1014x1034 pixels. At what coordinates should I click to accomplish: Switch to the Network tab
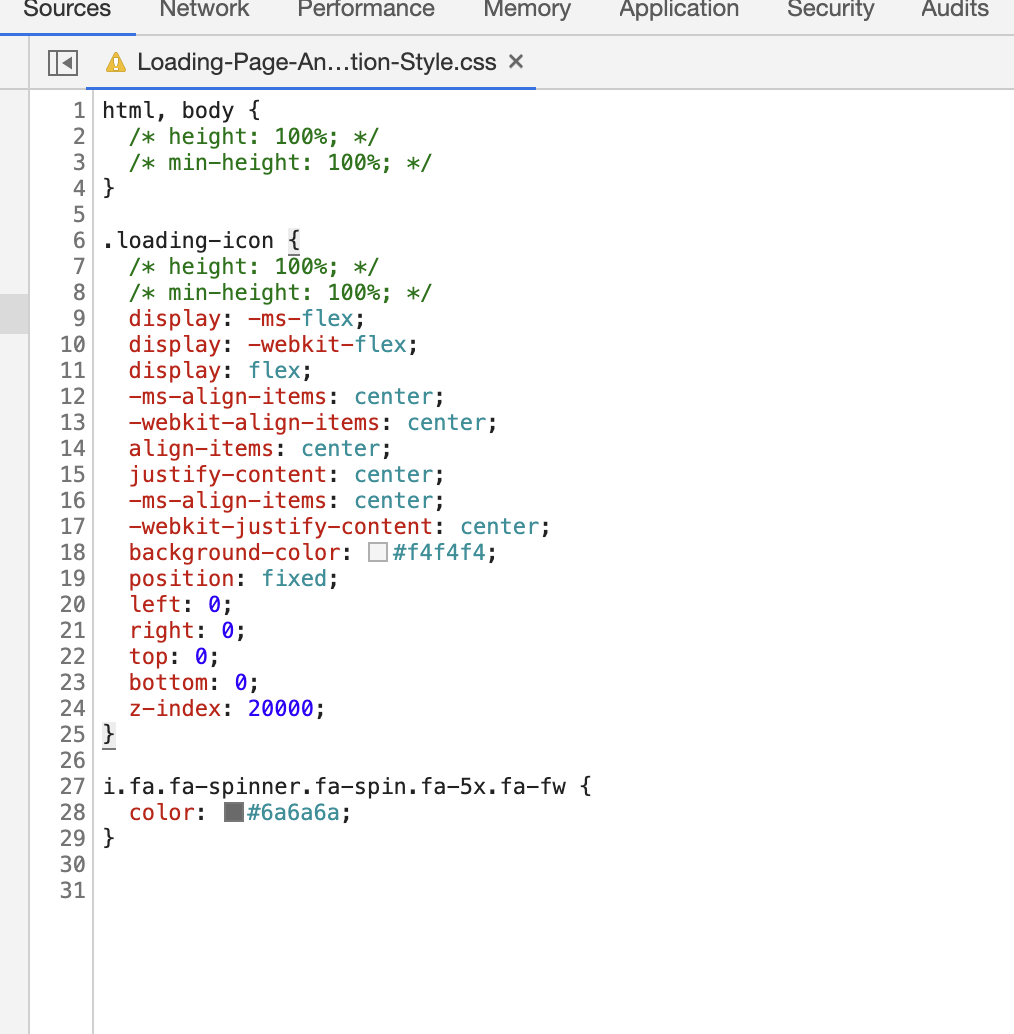pyautogui.click(x=205, y=10)
